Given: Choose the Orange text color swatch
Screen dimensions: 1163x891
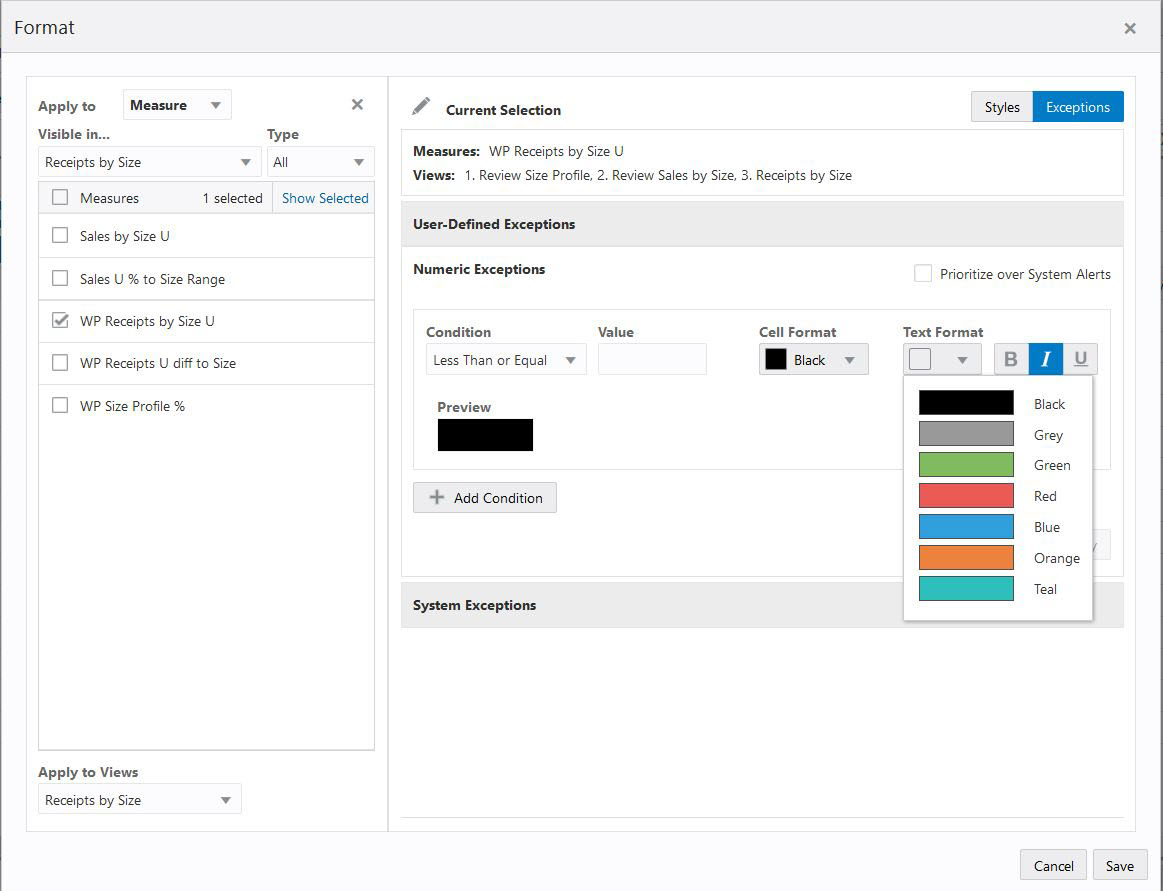Looking at the screenshot, I should pyautogui.click(x=966, y=557).
